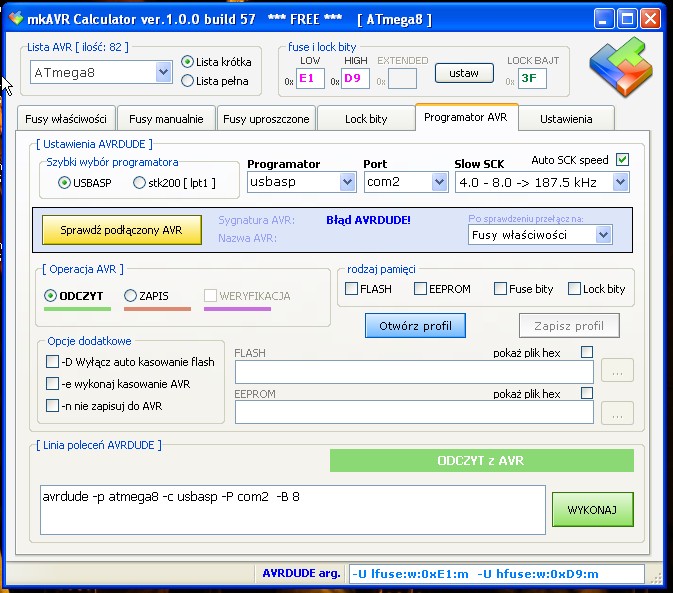
Task: Click the HIGH fuse value field D9
Action: click(355, 79)
